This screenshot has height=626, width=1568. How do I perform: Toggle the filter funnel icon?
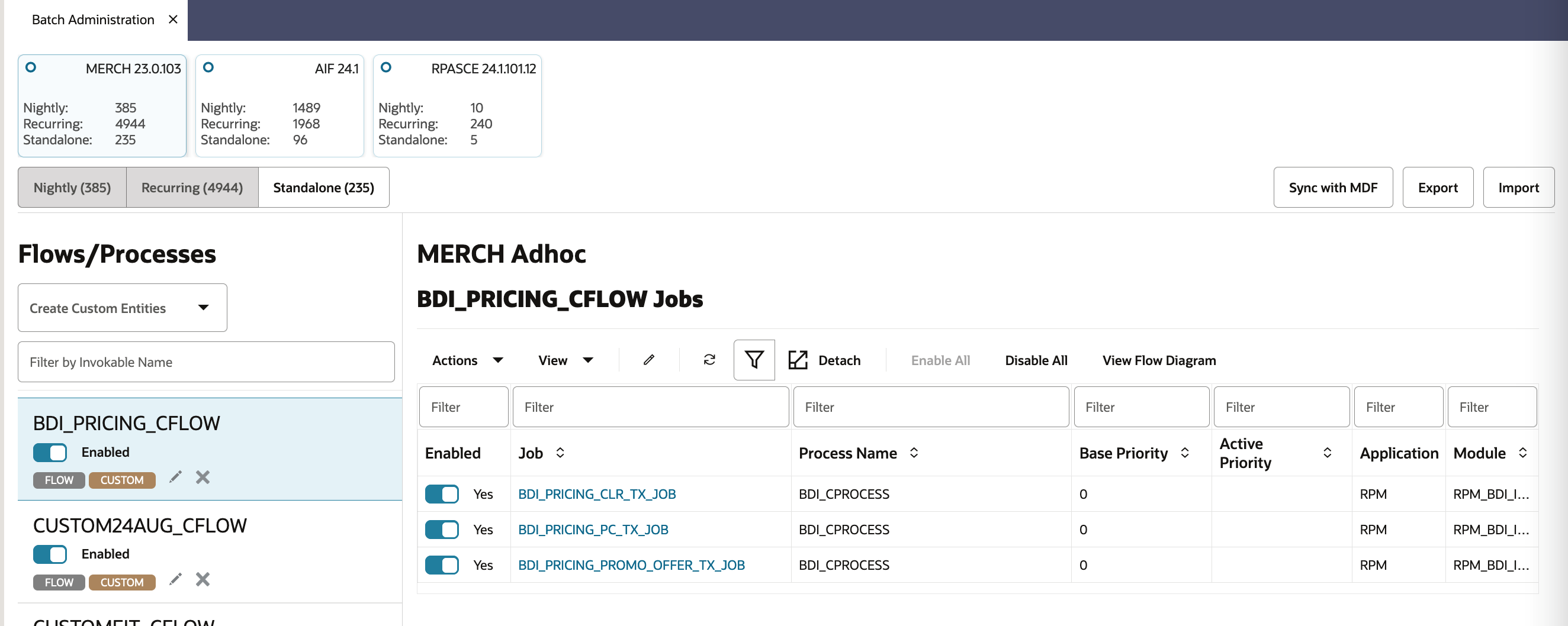pyautogui.click(x=754, y=360)
